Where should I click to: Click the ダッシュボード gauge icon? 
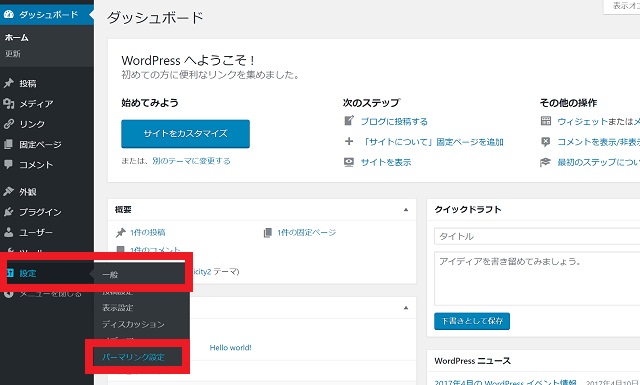coord(9,15)
